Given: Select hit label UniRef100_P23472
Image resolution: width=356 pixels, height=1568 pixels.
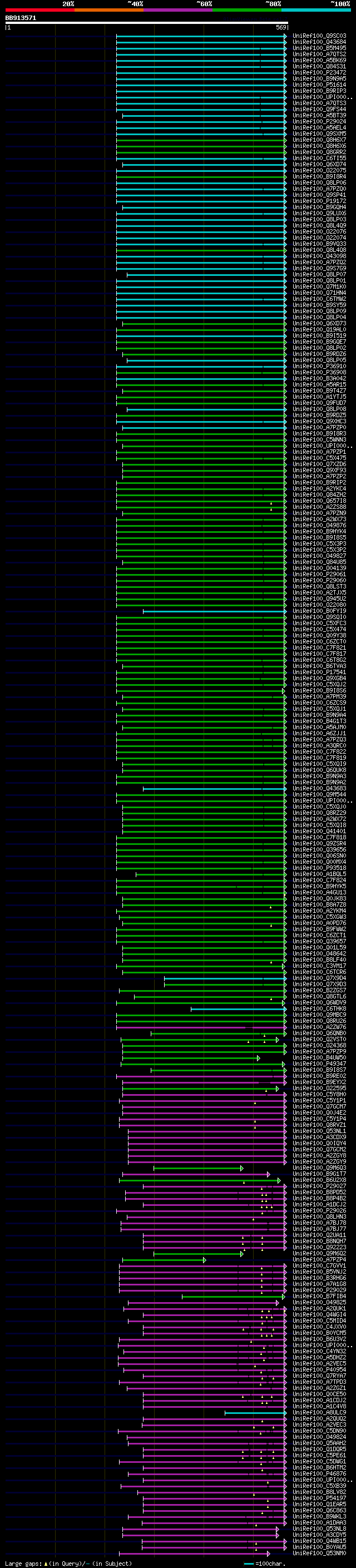Looking at the screenshot, I should [x=319, y=72].
